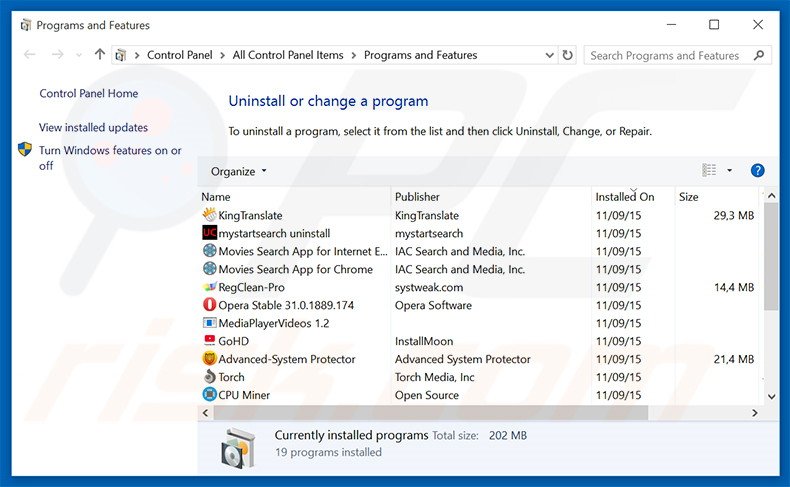Click the Windows features shield icon
Viewport: 790px width, 487px height.
(x=25, y=150)
